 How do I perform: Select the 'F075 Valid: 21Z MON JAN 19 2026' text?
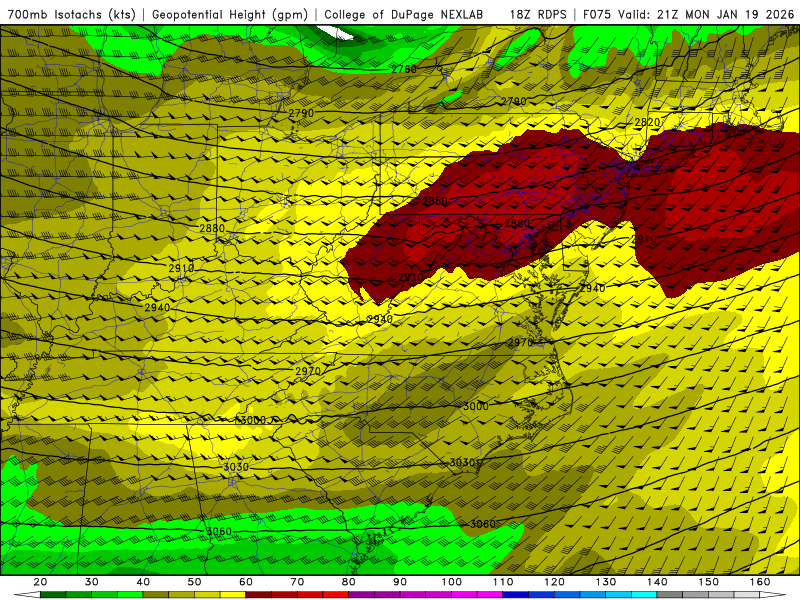[x=688, y=15]
